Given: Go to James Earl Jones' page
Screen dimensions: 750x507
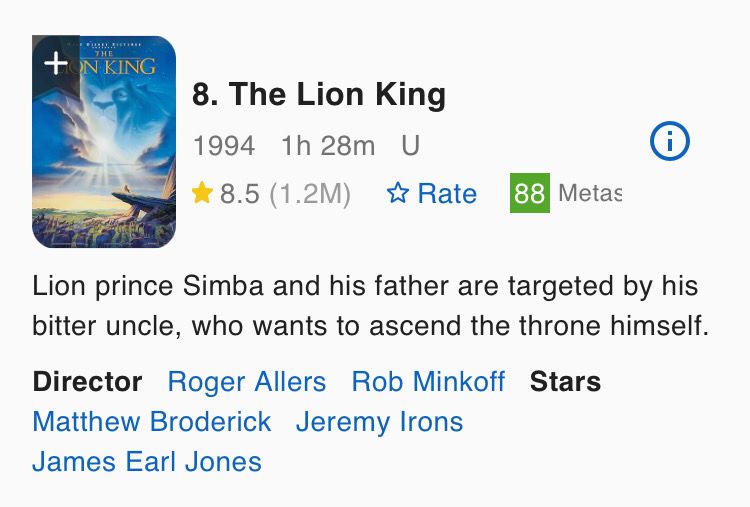Looking at the screenshot, I should 147,462.
